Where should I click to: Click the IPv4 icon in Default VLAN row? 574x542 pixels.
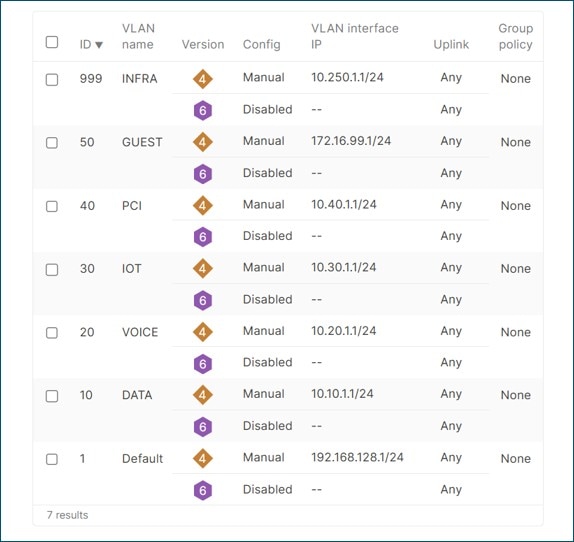pyautogui.click(x=203, y=458)
